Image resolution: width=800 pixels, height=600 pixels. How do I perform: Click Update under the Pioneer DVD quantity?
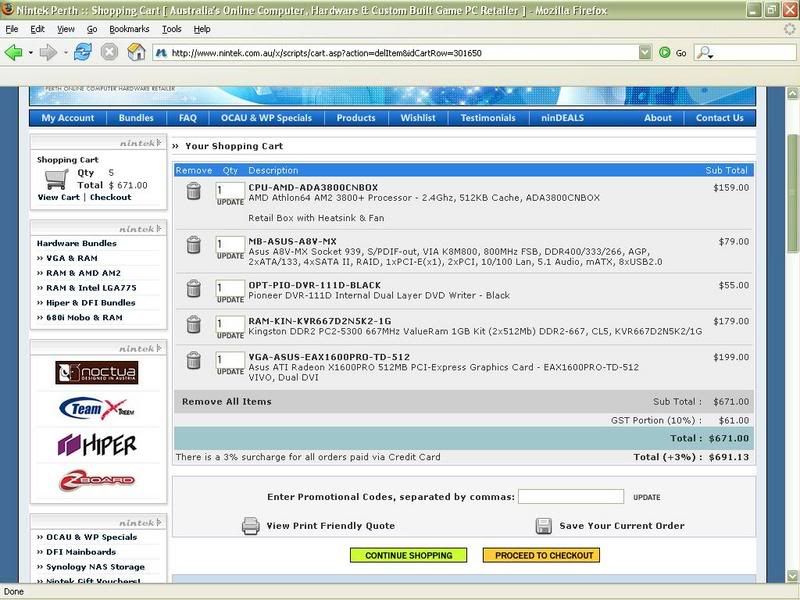pos(231,299)
